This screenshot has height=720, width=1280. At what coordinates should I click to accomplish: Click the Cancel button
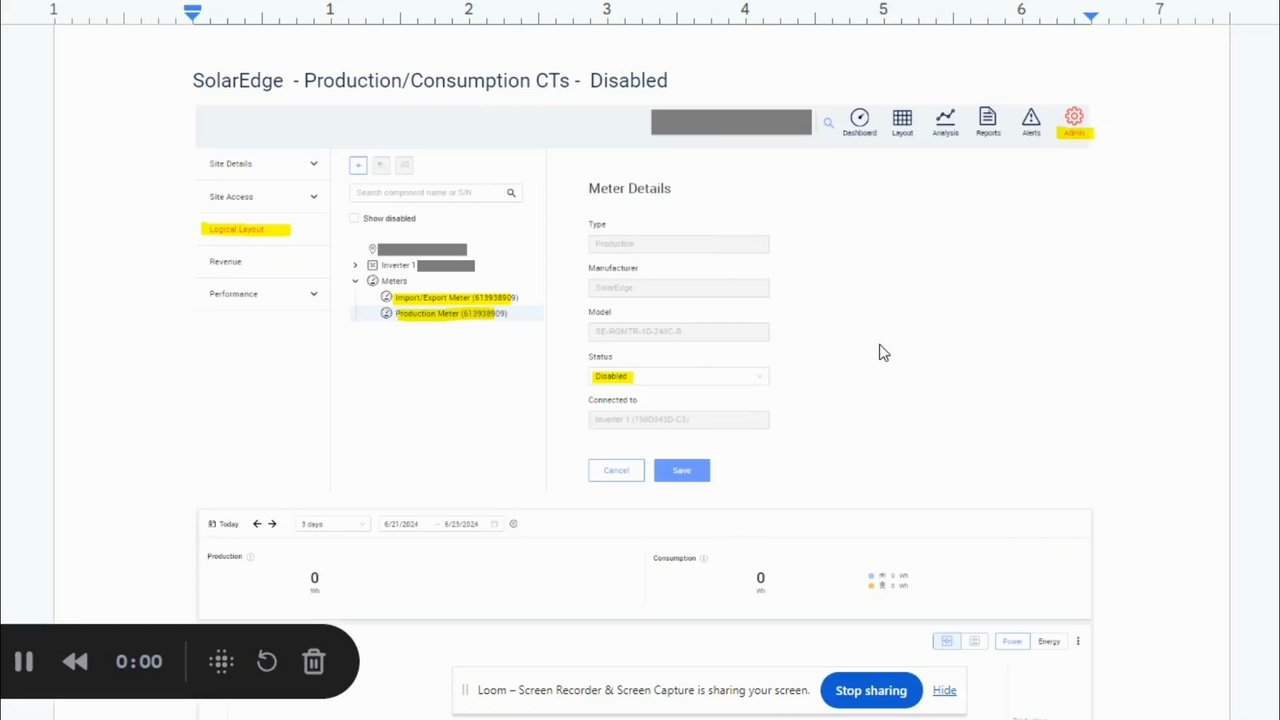point(616,470)
